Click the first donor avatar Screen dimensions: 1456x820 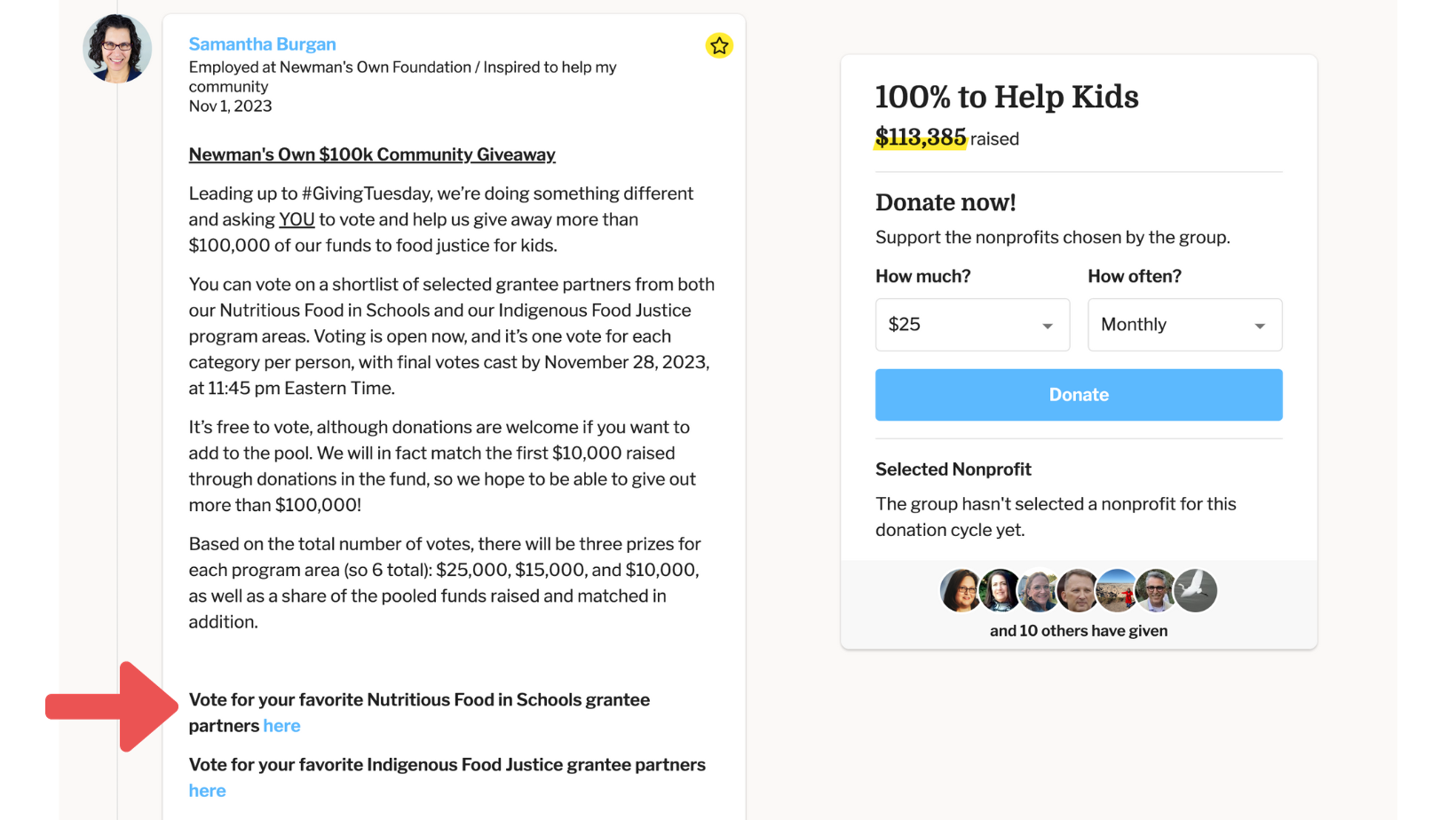[x=961, y=591]
